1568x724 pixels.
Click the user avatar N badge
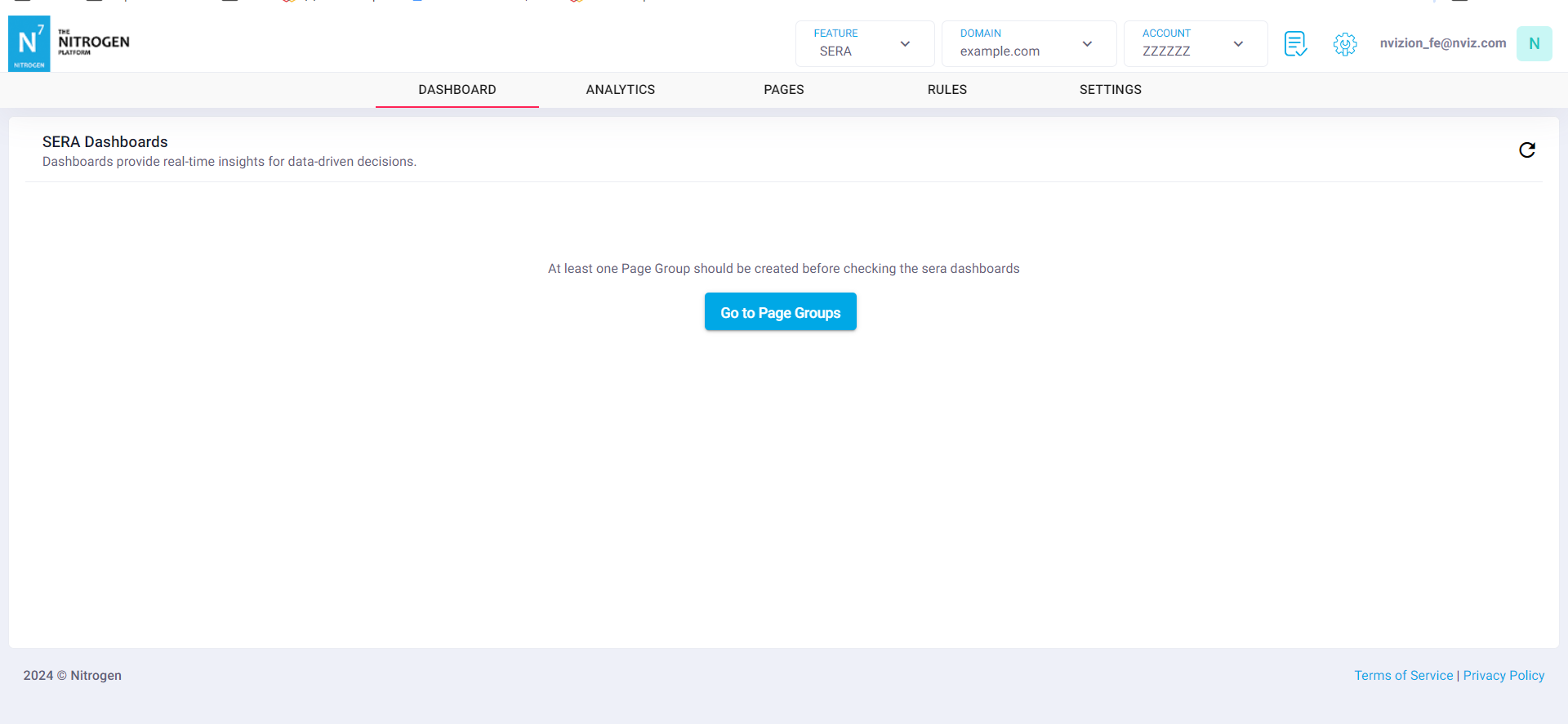coord(1534,43)
